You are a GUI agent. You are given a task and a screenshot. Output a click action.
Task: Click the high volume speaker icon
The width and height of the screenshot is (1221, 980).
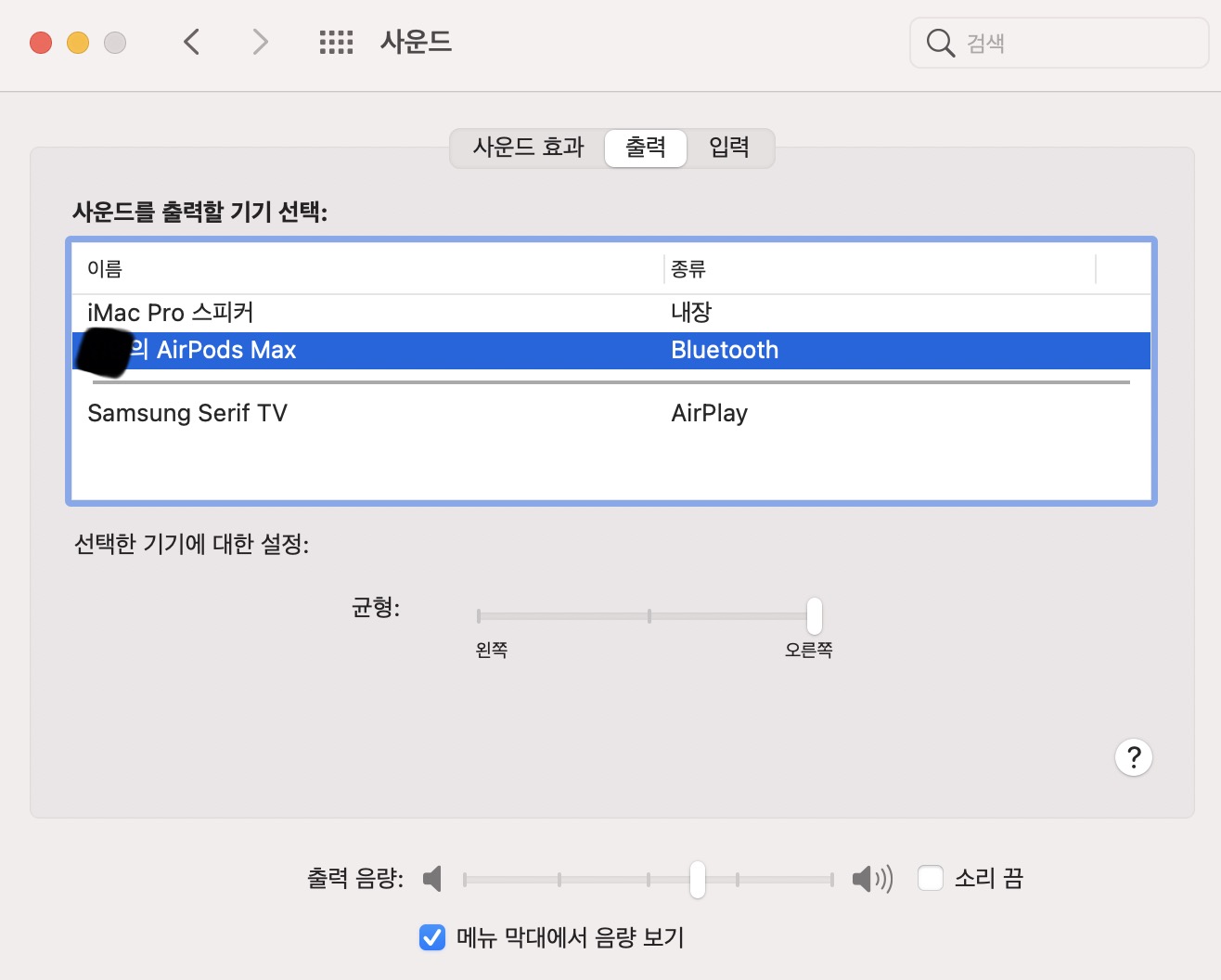click(872, 878)
